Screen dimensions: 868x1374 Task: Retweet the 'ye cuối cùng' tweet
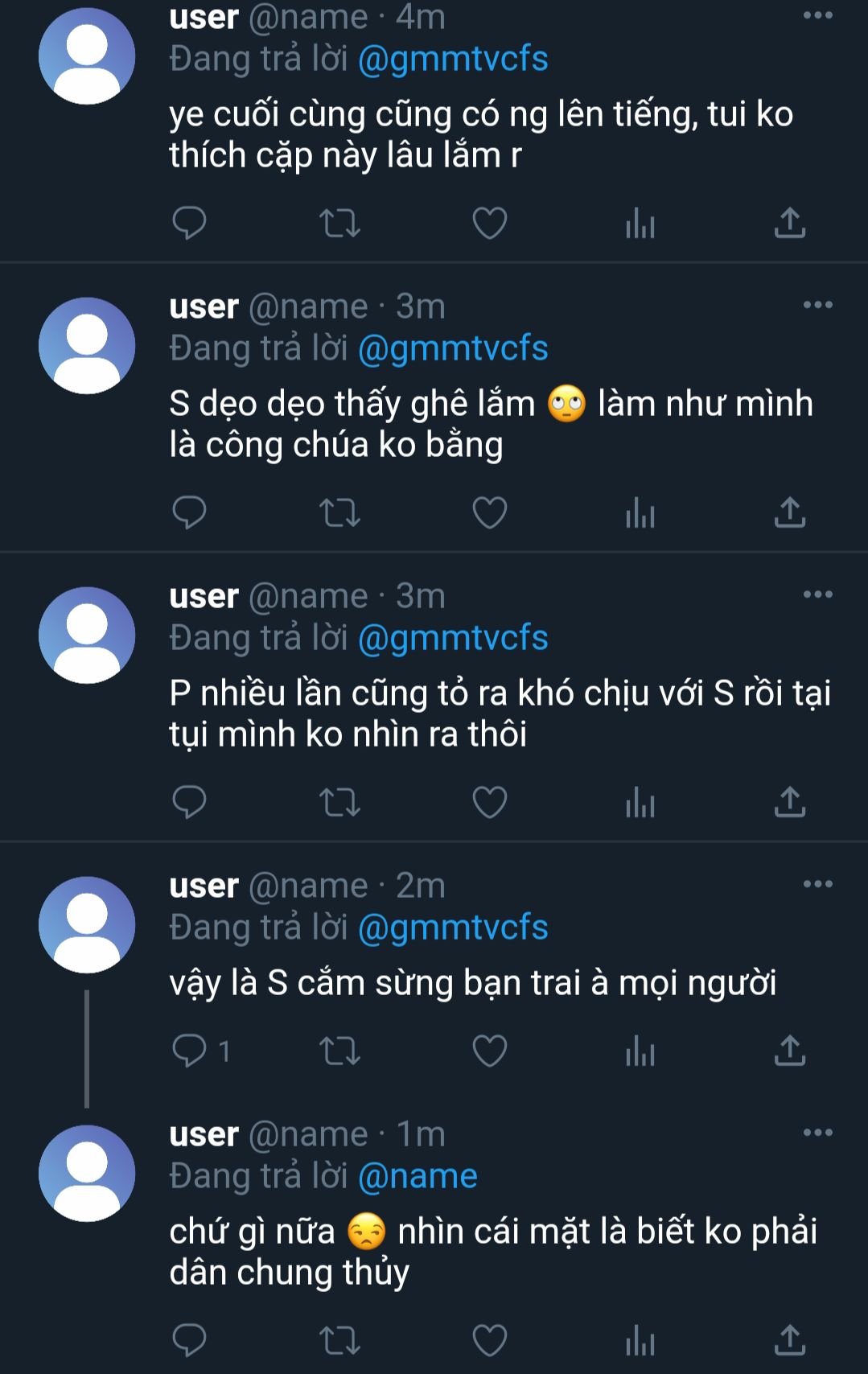pos(339,223)
